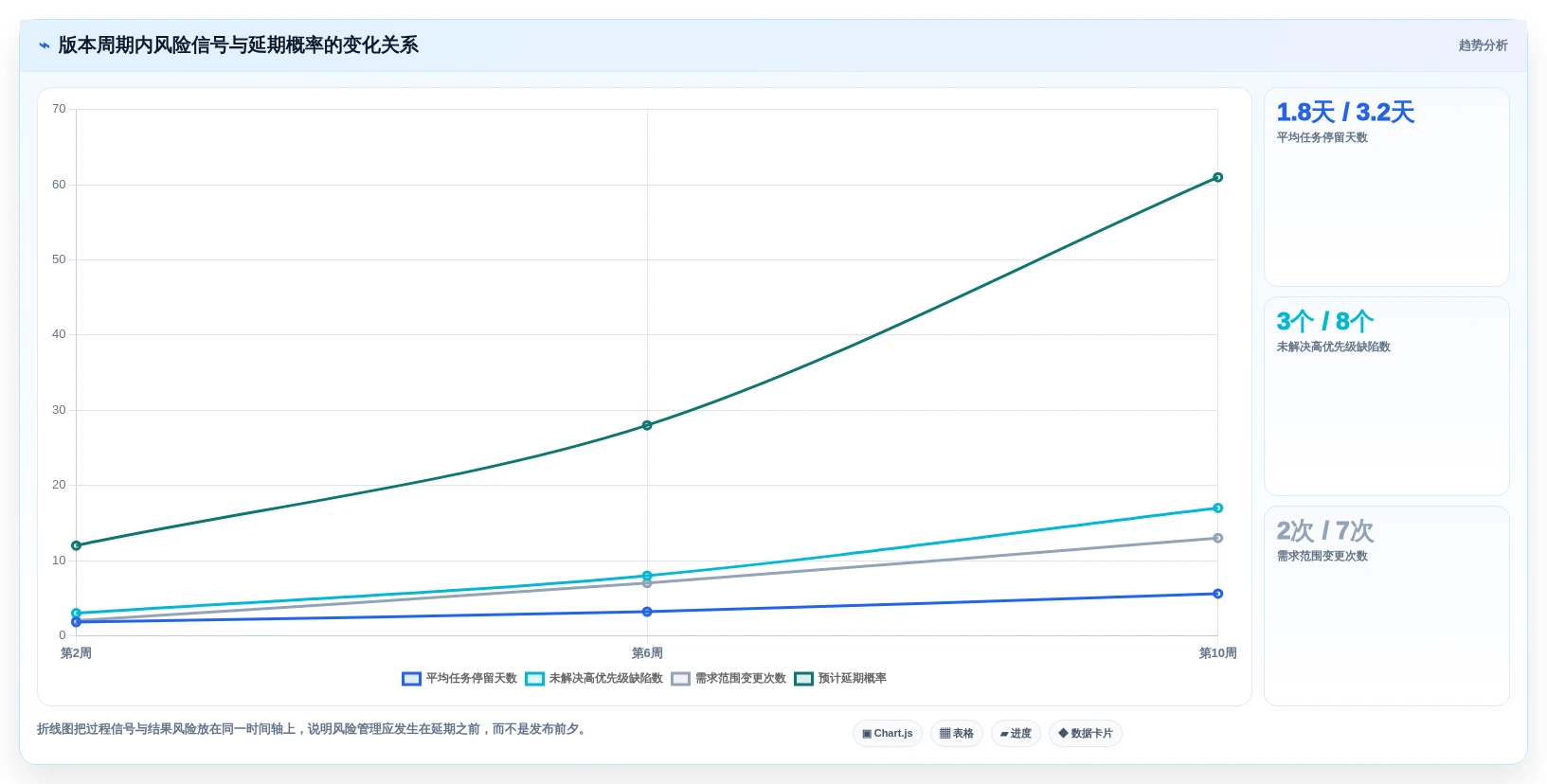This screenshot has width=1547, height=784.
Task: Click cyan 缺陷数 data point at 第2周
Action: (77, 613)
